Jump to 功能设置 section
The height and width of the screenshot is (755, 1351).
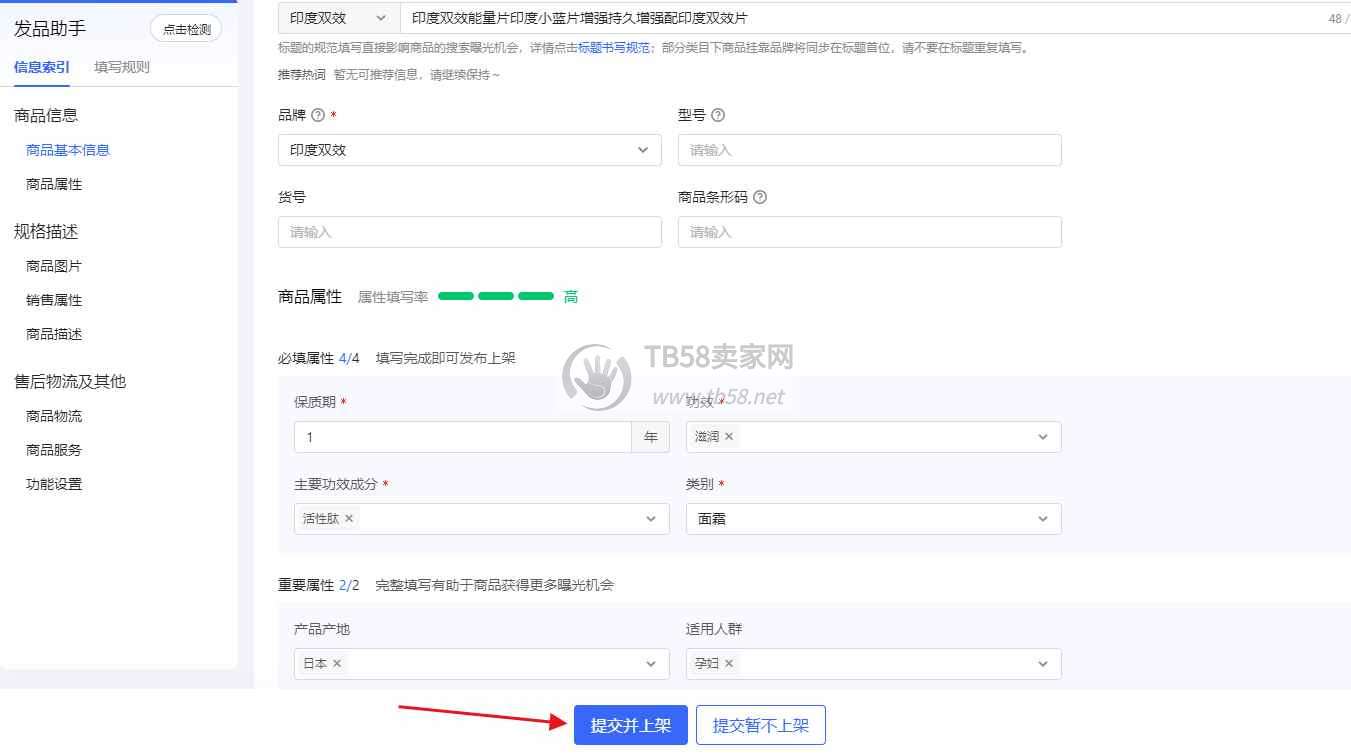click(54, 484)
